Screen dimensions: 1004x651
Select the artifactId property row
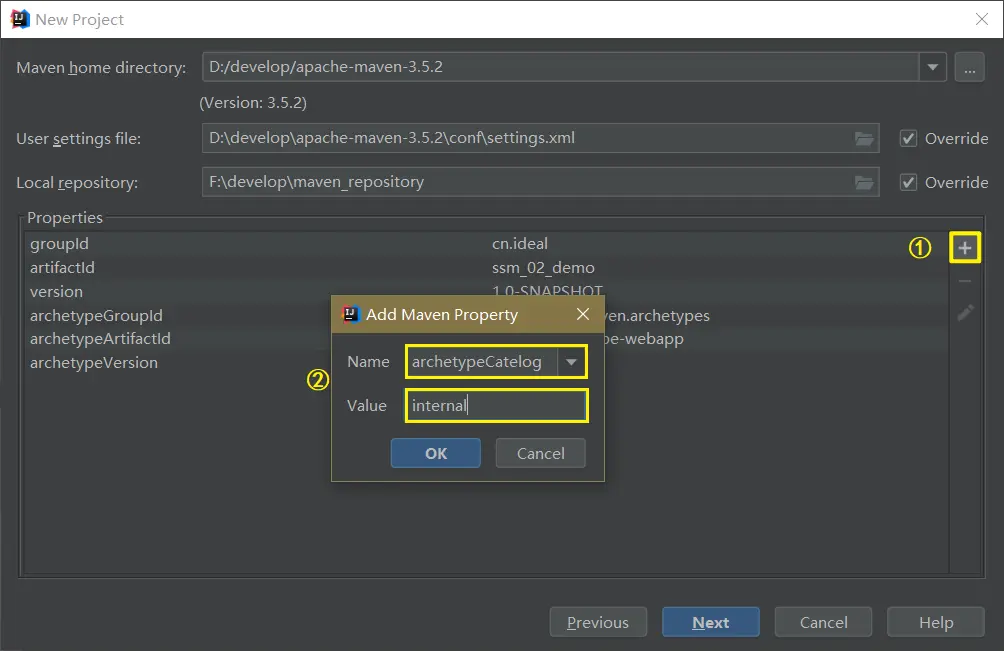(x=486, y=268)
